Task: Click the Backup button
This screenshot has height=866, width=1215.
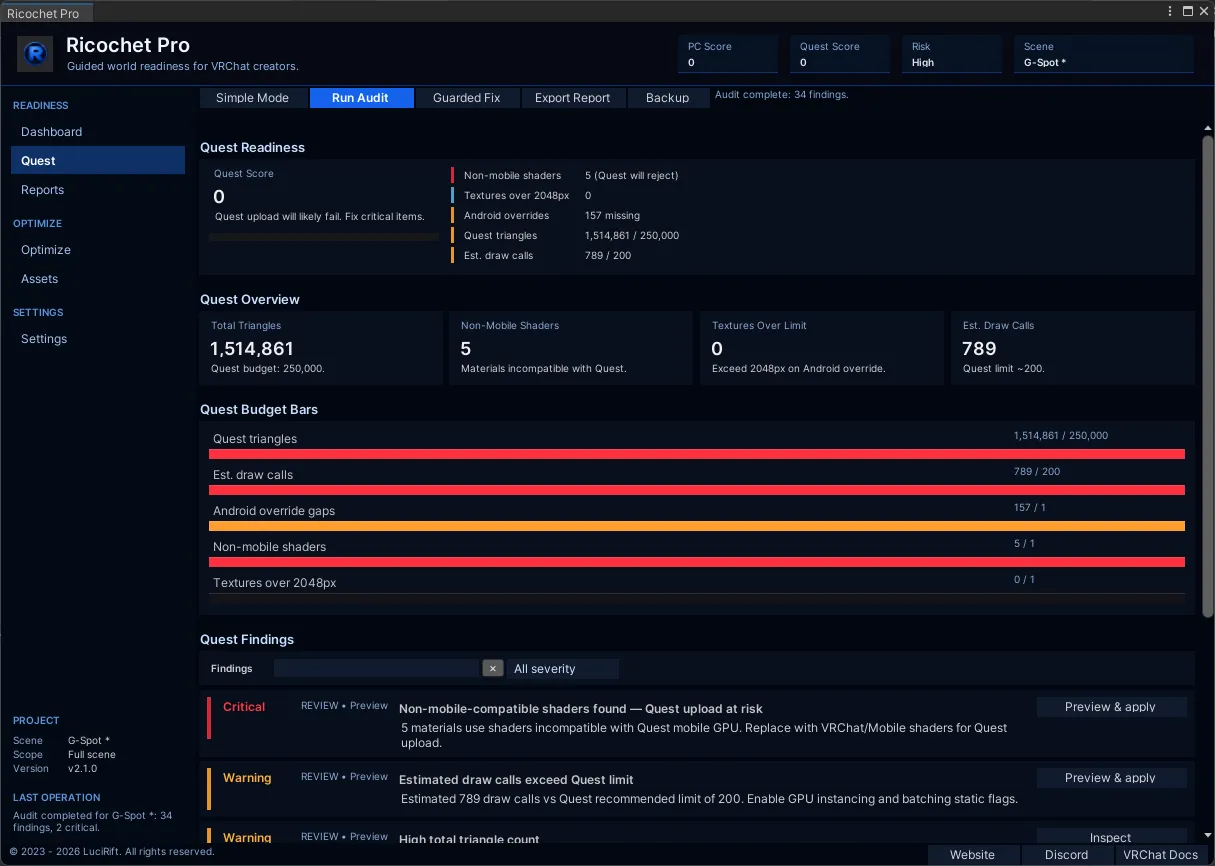Action: (667, 98)
